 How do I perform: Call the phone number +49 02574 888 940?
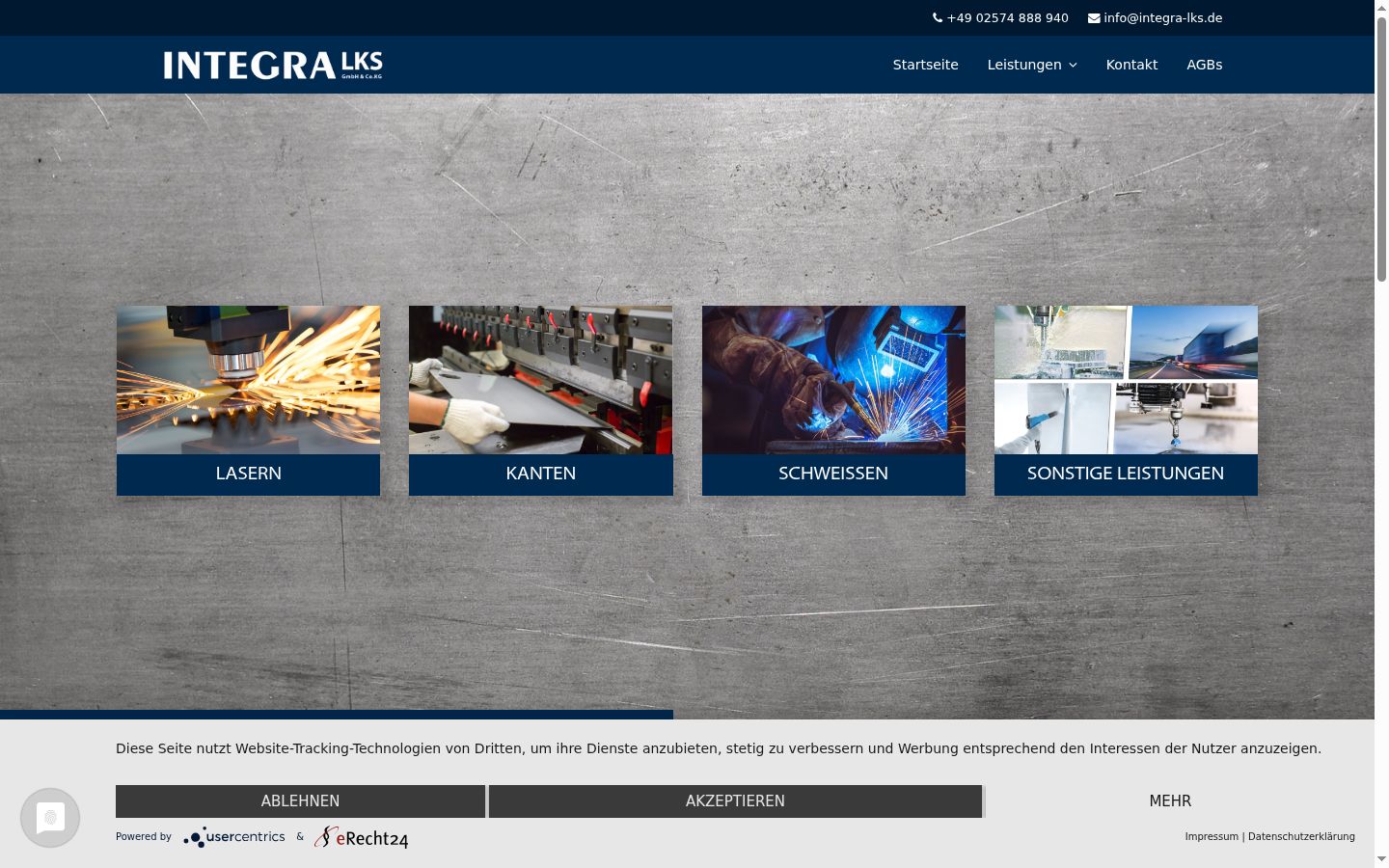(1008, 17)
